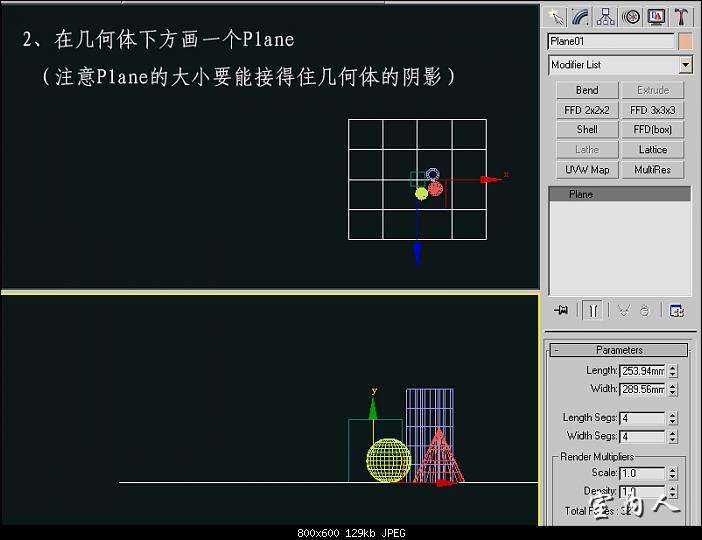
Task: Click the Length Segs field
Action: coord(643,418)
